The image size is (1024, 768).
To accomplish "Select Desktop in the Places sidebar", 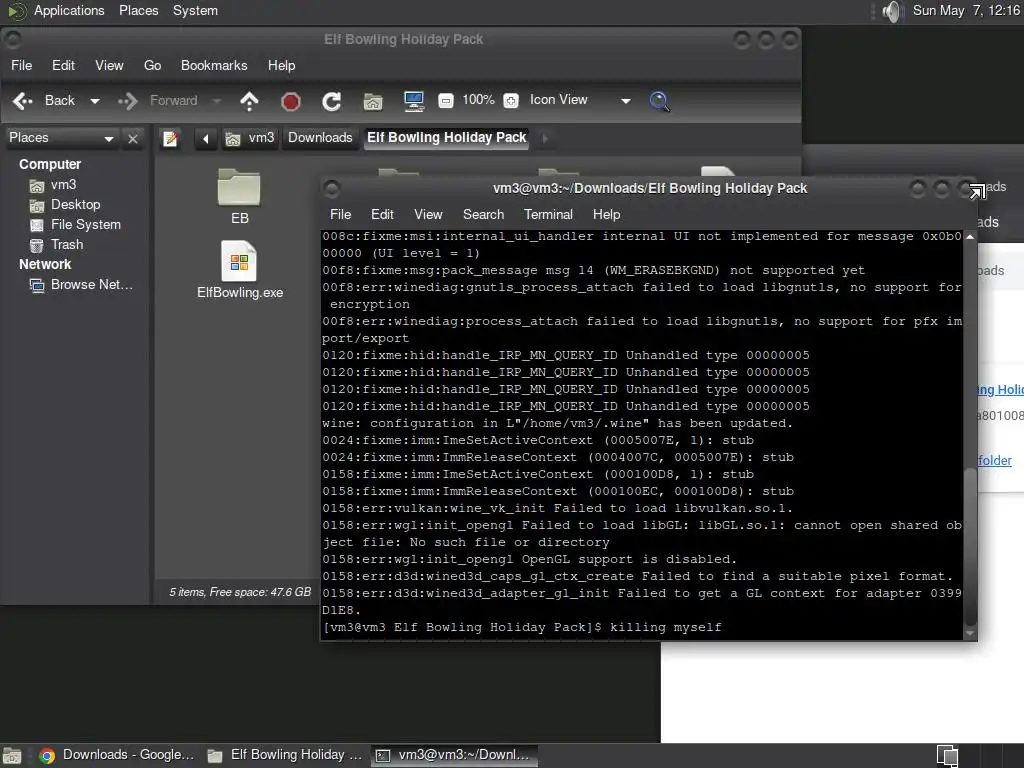I will pos(65,205).
